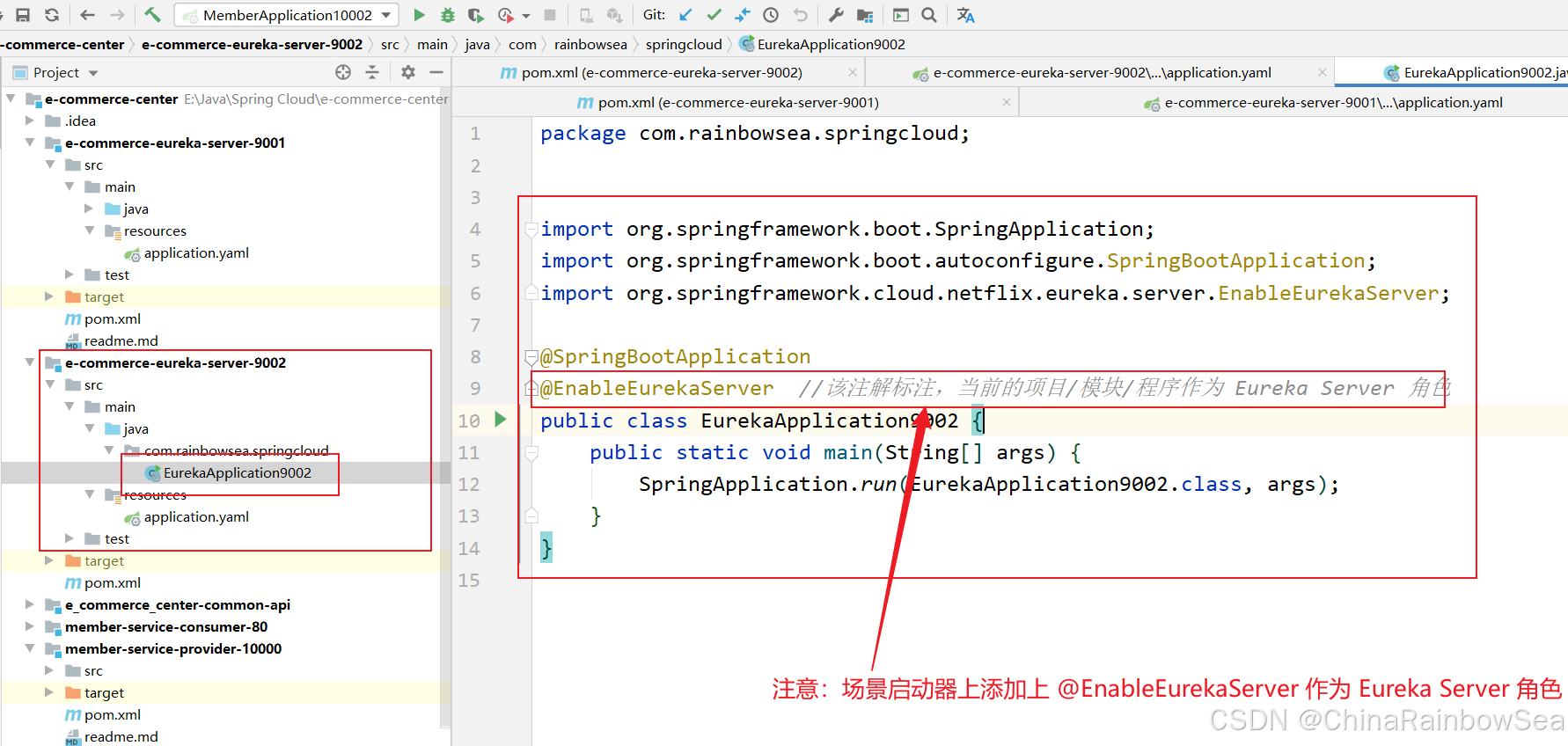The image size is (1568, 746).
Task: Click line number 12 in gutter
Action: click(x=469, y=485)
